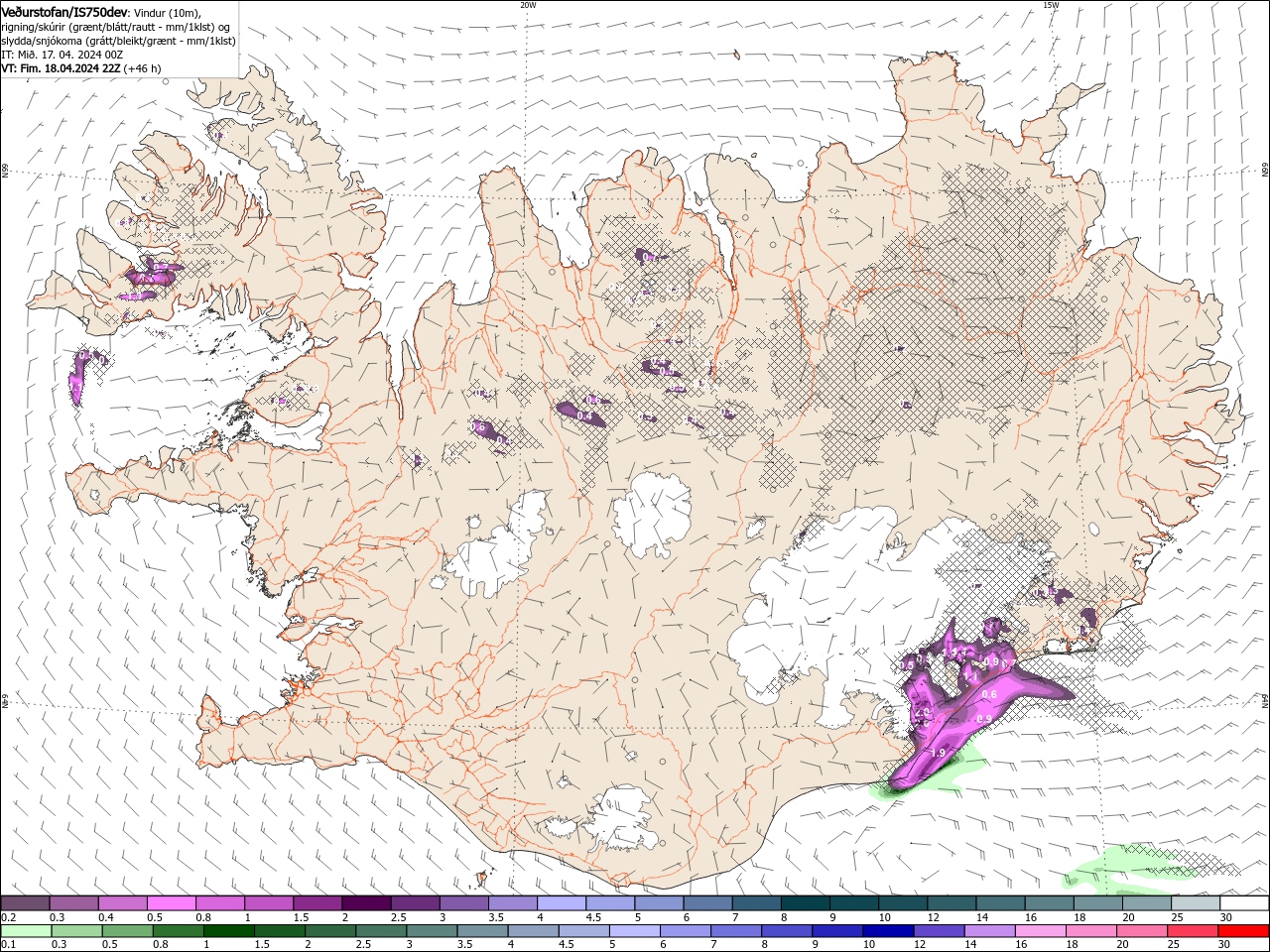The height and width of the screenshot is (952, 1270).
Task: Click the 'VT: Fim. 18.04.2024 22Z' valid time
Action: point(62,68)
